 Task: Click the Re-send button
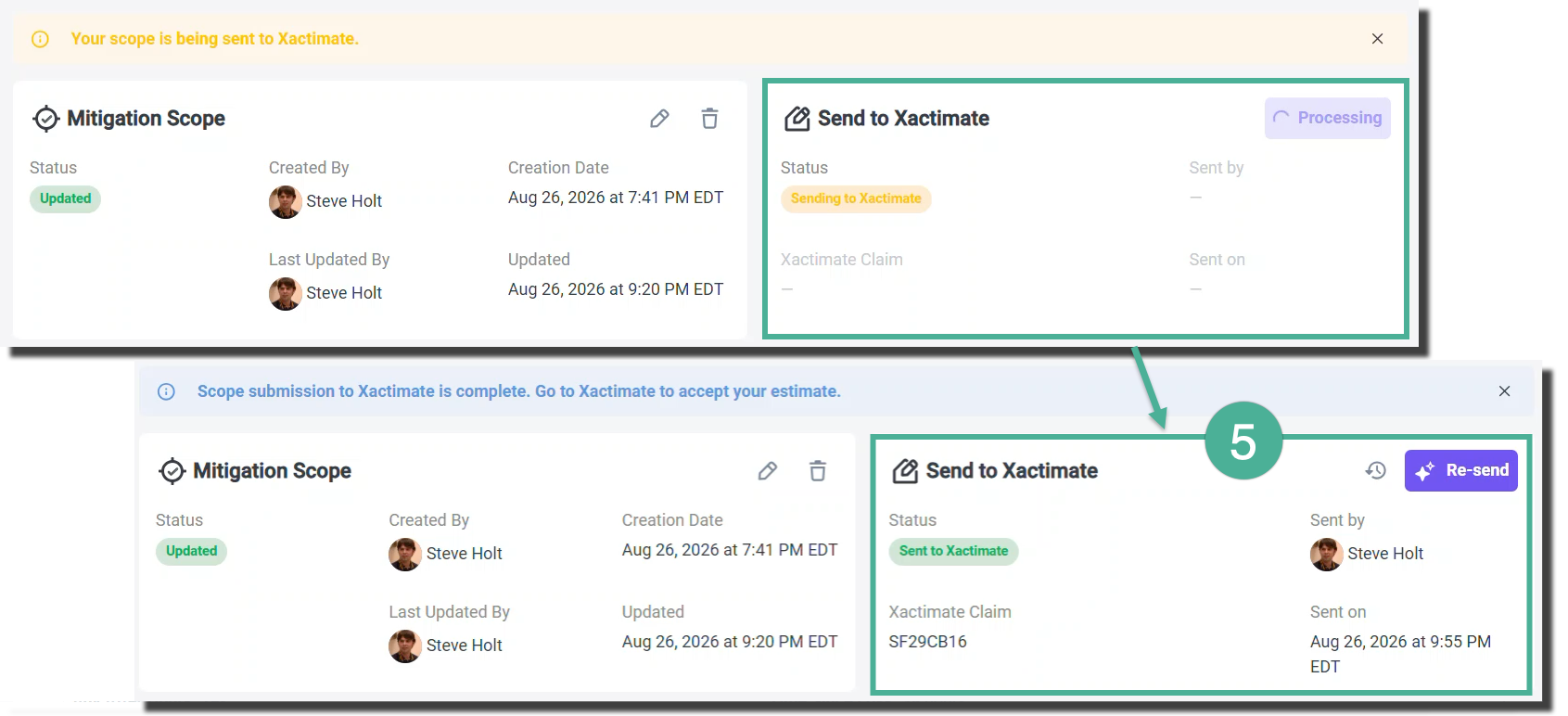click(1460, 470)
